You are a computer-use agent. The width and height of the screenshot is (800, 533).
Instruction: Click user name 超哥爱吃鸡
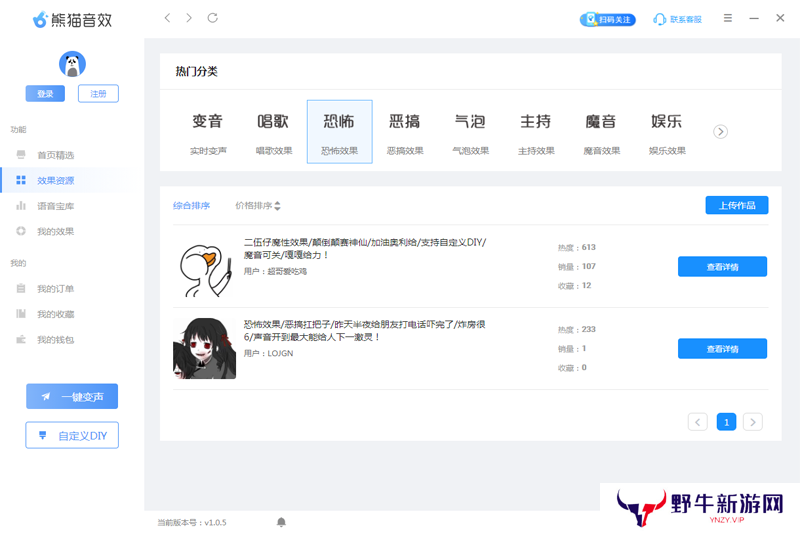pos(287,271)
